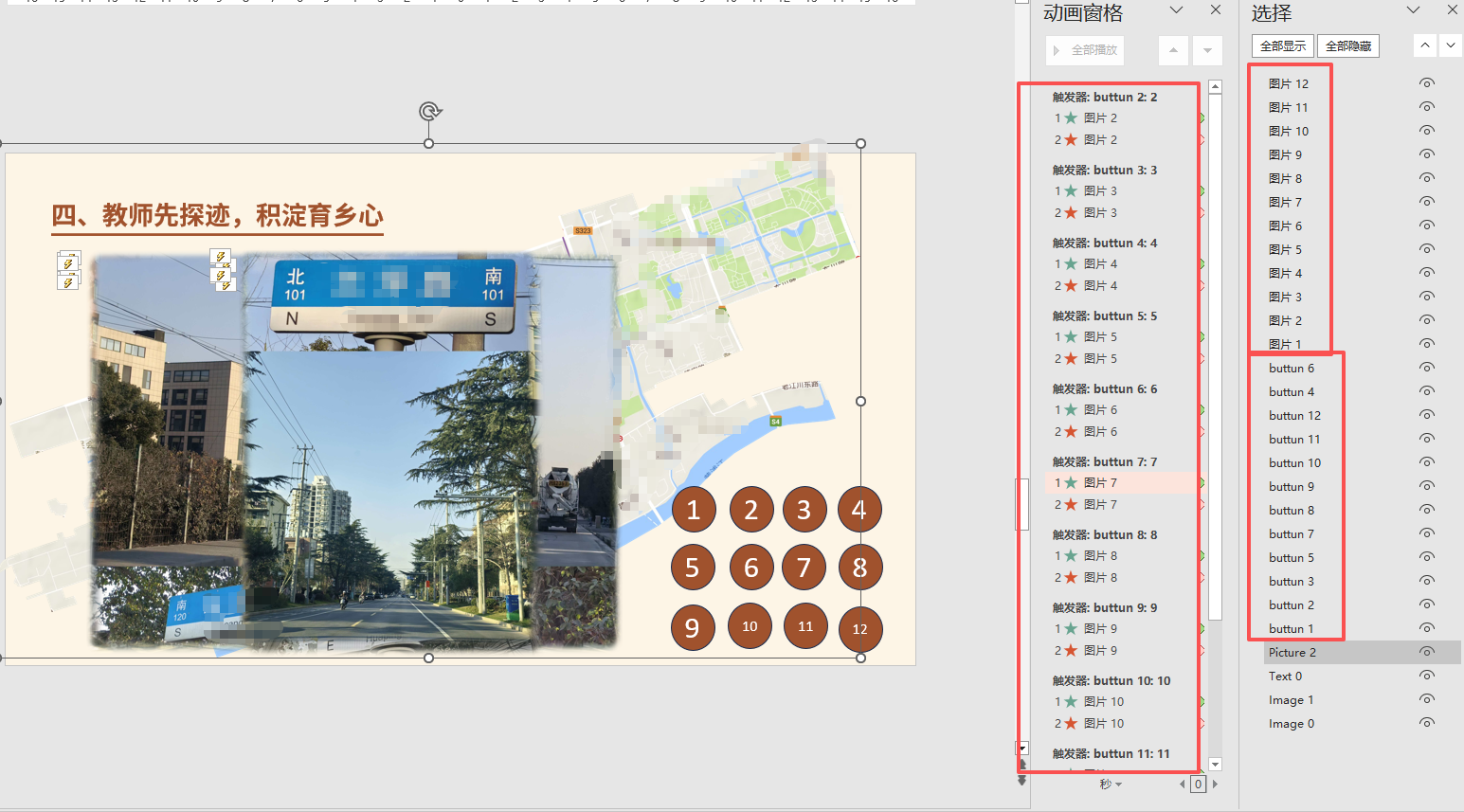Image resolution: width=1464 pixels, height=812 pixels.
Task: Click the 全部隐藏 hide all button
Action: [x=1348, y=45]
